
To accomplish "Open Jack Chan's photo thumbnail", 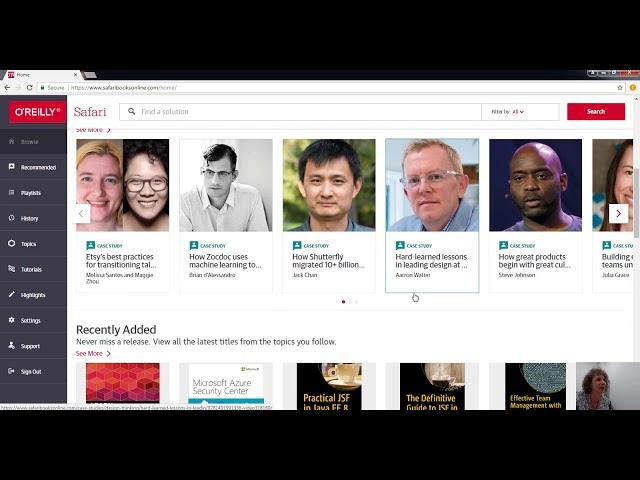I will [329, 185].
